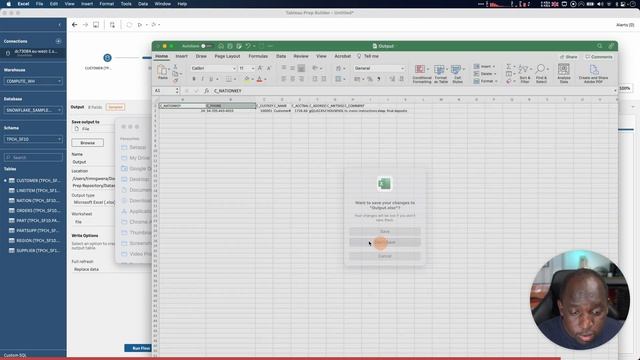The image size is (640, 360).
Task: Click the Name Box showing A1
Action: [166, 91]
